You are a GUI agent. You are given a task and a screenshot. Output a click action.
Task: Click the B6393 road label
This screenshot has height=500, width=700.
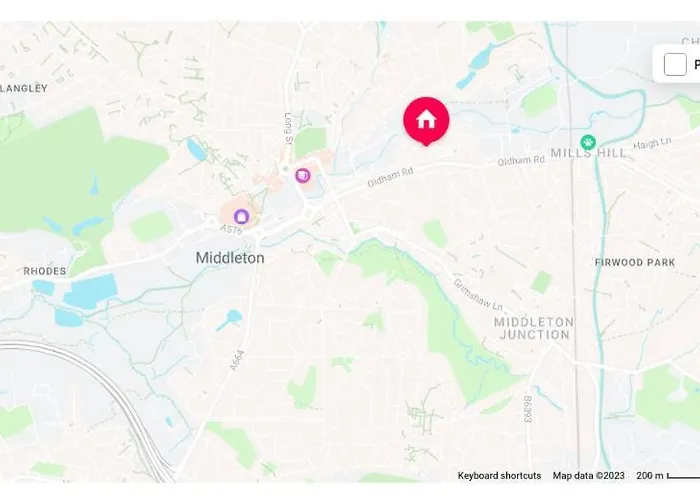click(x=528, y=409)
